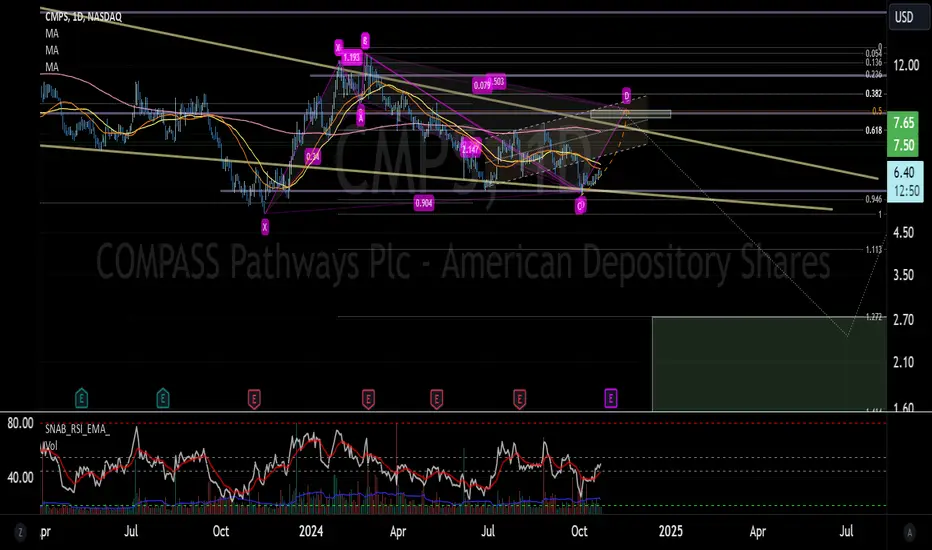Click the second teal earnings E marker
The image size is (932, 550).
pos(162,398)
